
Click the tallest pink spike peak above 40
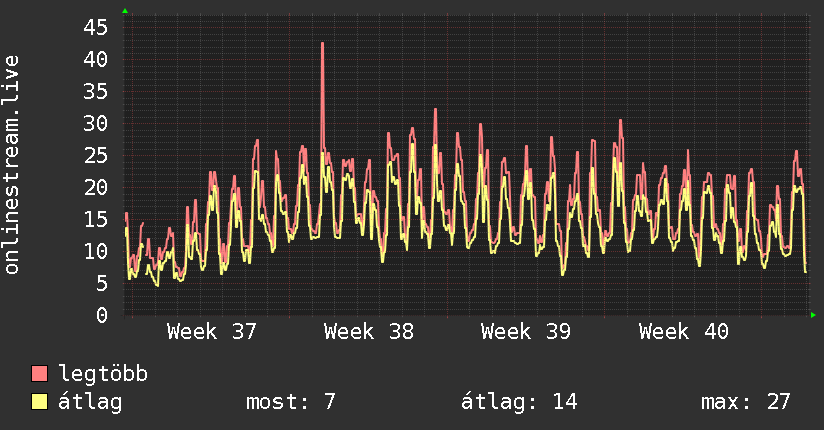(322, 44)
